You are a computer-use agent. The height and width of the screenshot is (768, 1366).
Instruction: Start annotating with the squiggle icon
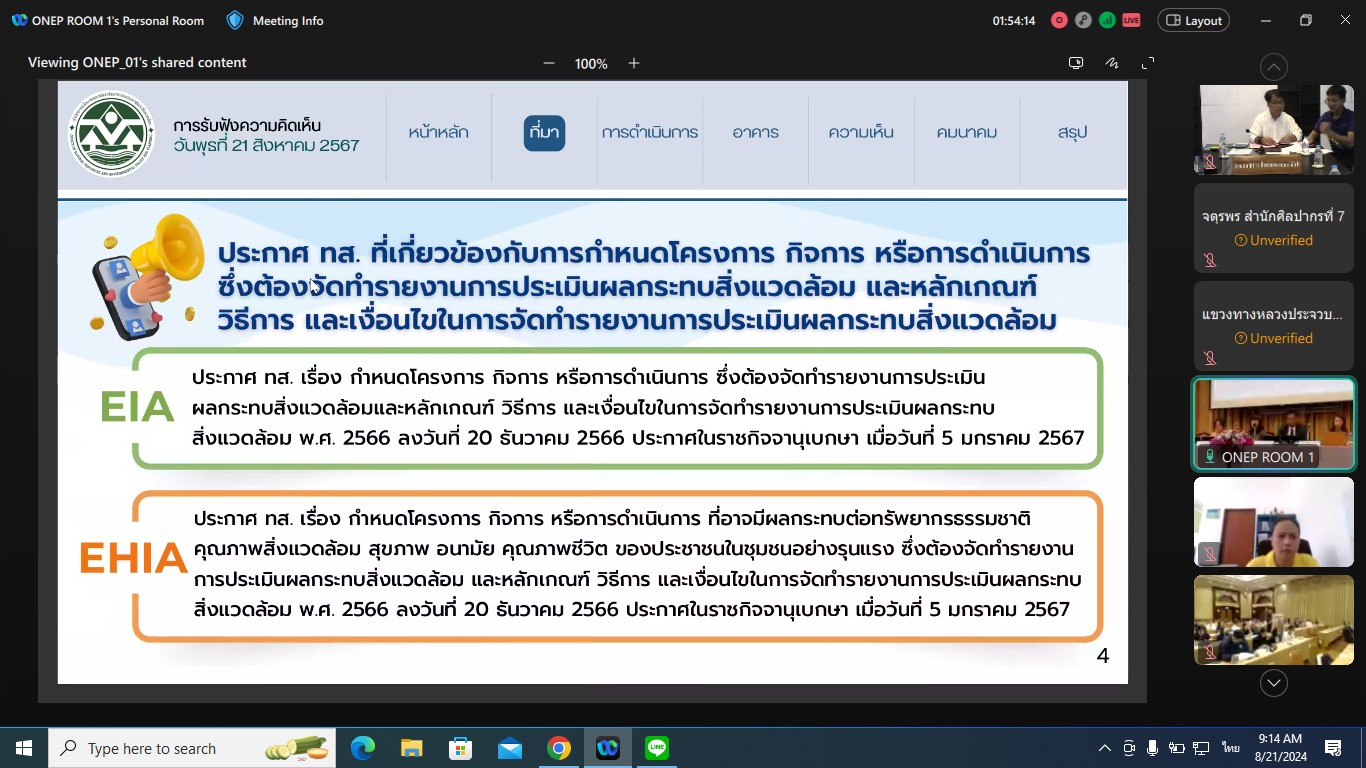[1112, 63]
